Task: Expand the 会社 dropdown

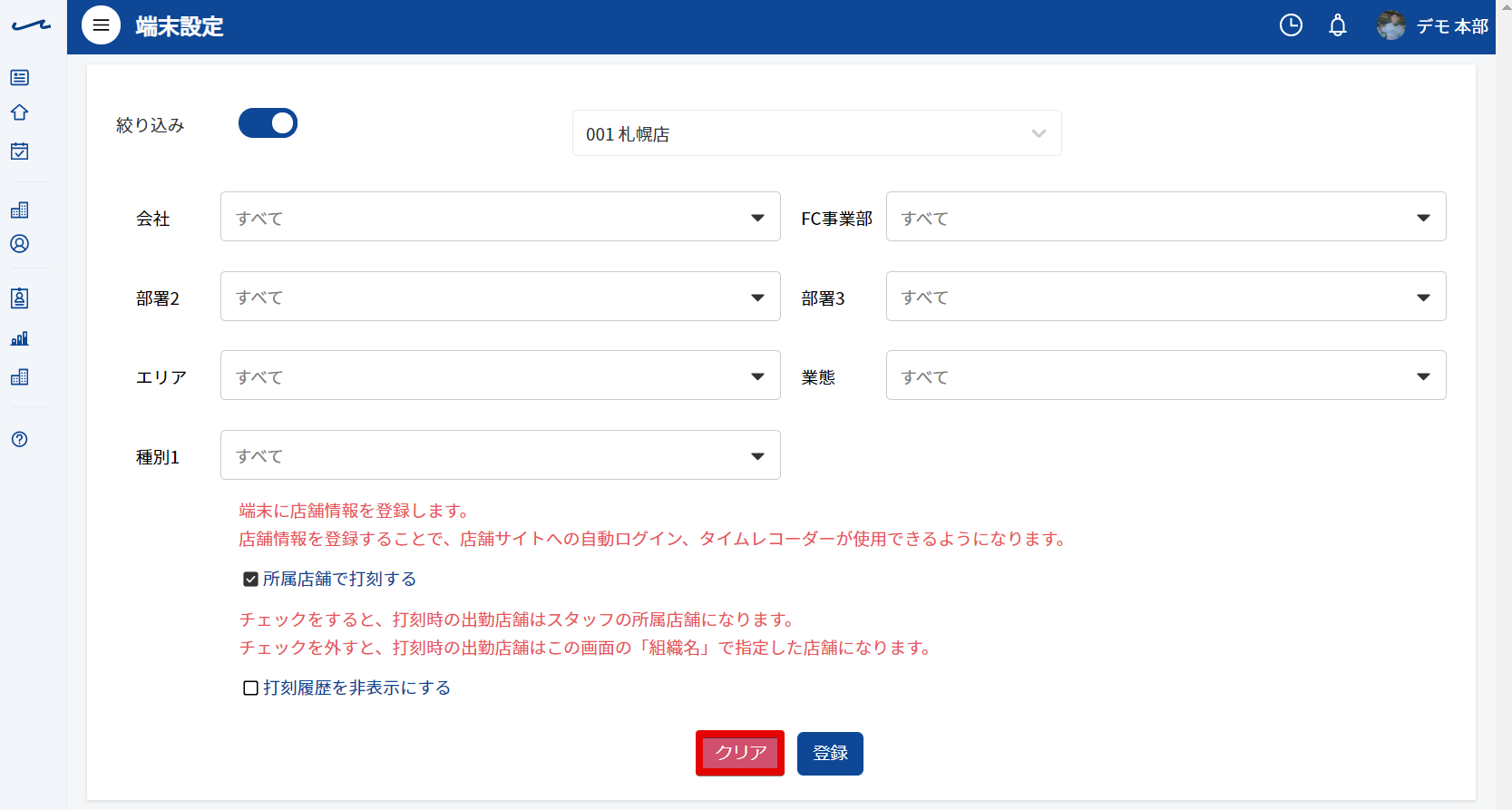Action: (x=500, y=217)
